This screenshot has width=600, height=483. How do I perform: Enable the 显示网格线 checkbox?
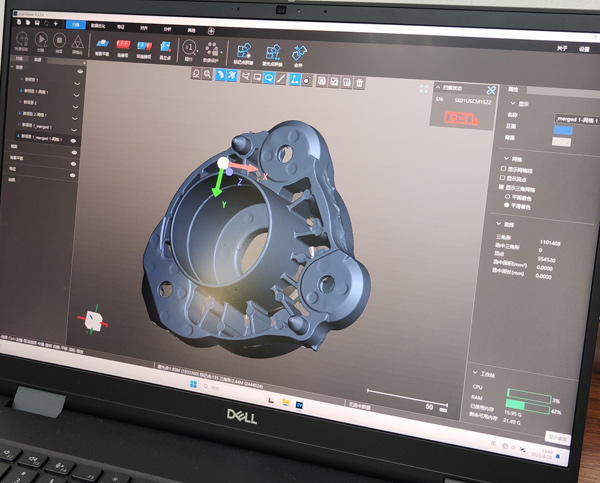tap(505, 170)
